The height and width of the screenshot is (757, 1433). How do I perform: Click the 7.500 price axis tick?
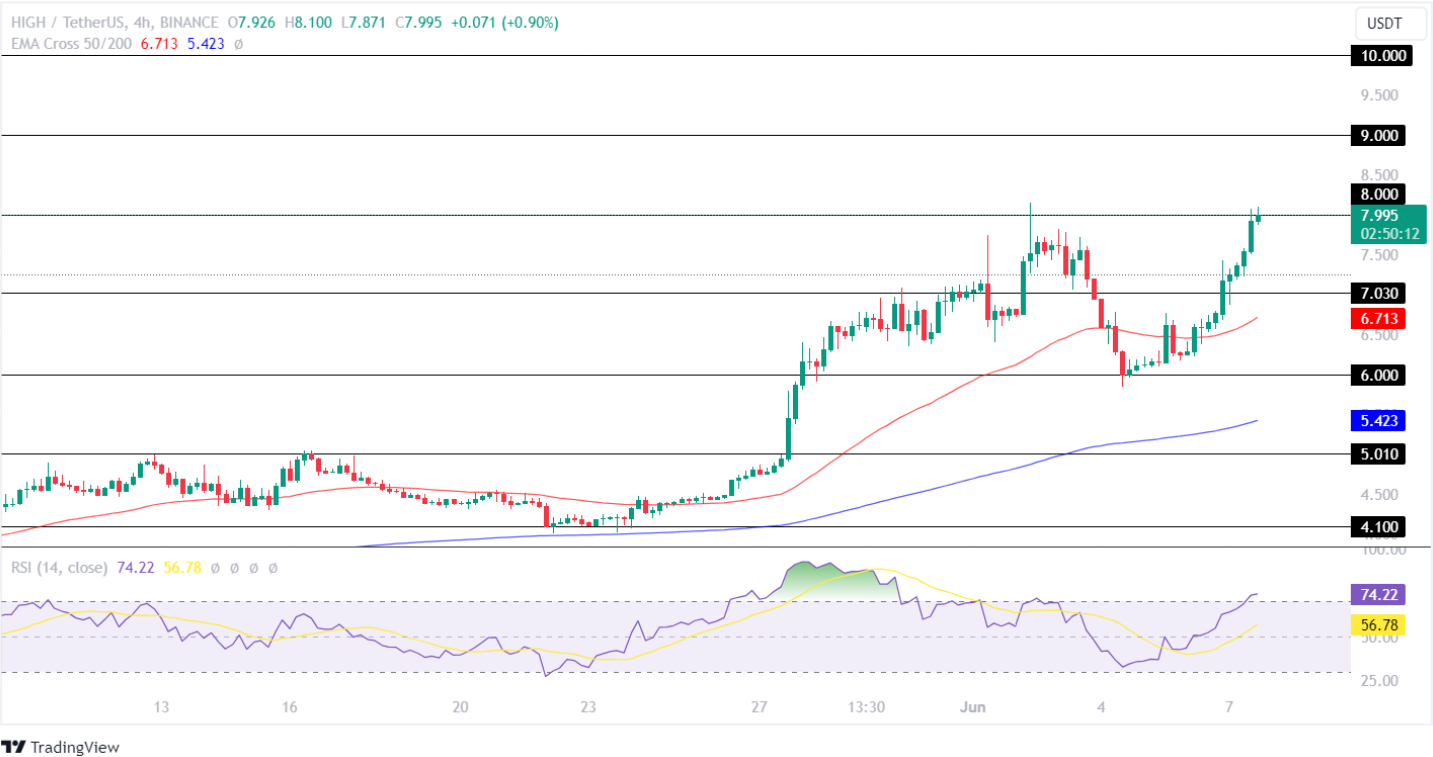[x=1379, y=255]
